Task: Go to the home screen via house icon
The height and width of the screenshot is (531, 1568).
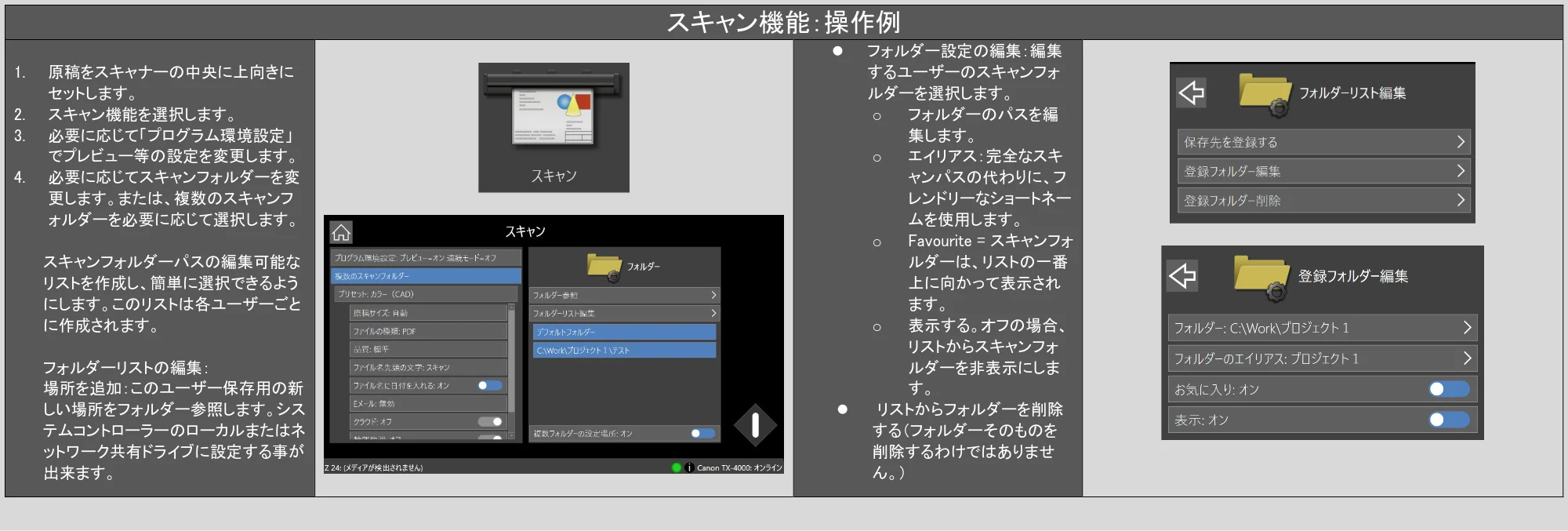Action: coord(341,232)
